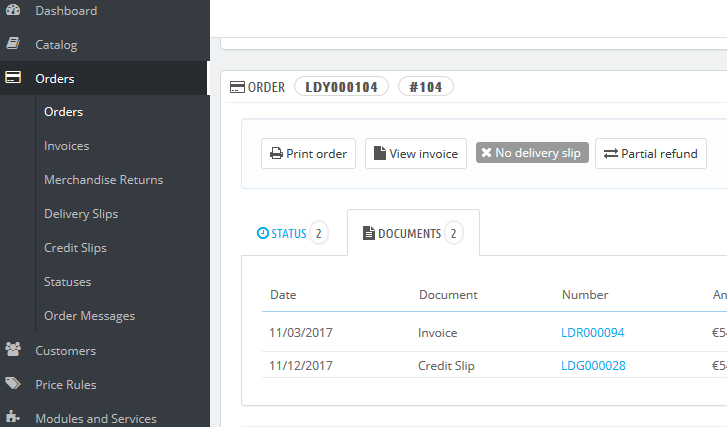Click the Price Rules tag icon
This screenshot has width=727, height=427.
point(13,384)
